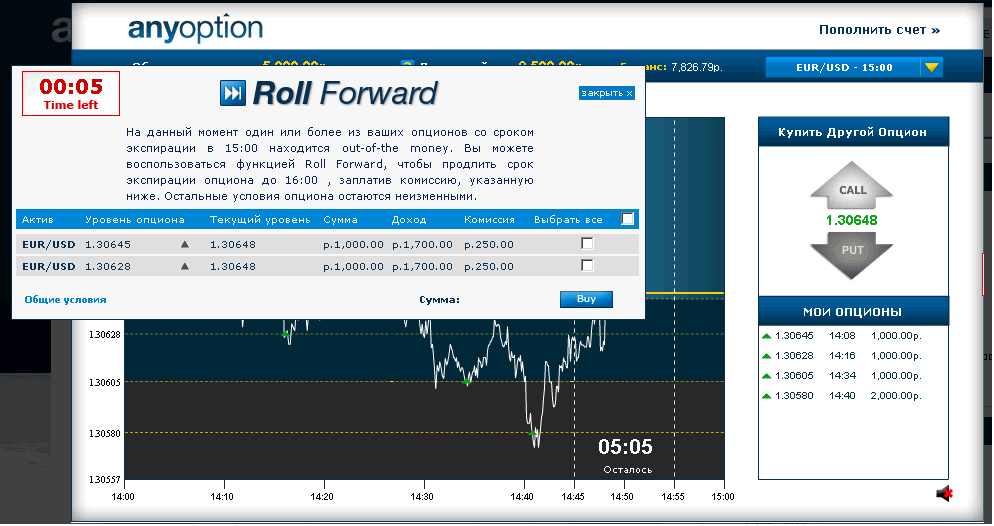Click the 'Доход' column header

(x=409, y=220)
